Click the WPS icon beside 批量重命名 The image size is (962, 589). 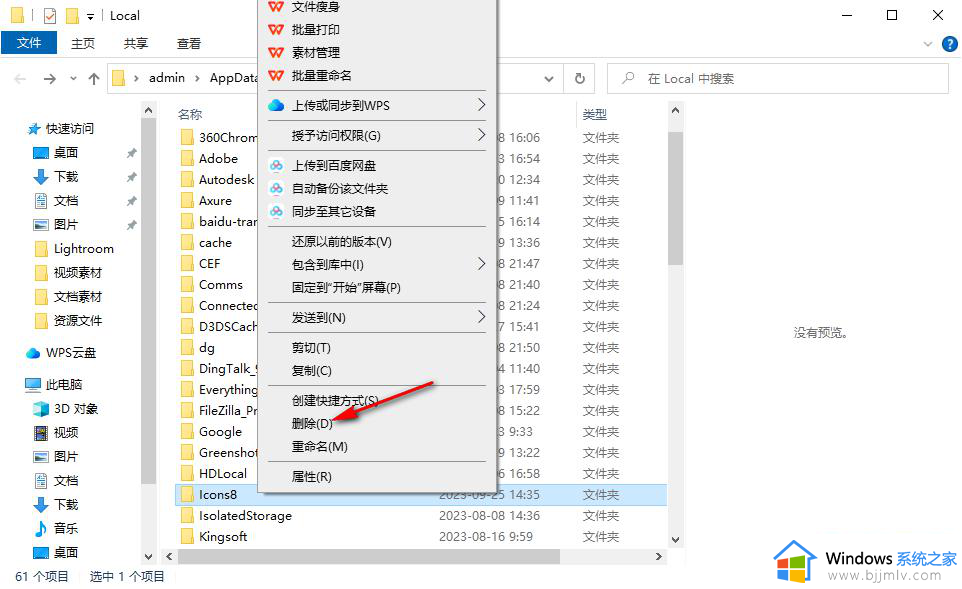276,75
